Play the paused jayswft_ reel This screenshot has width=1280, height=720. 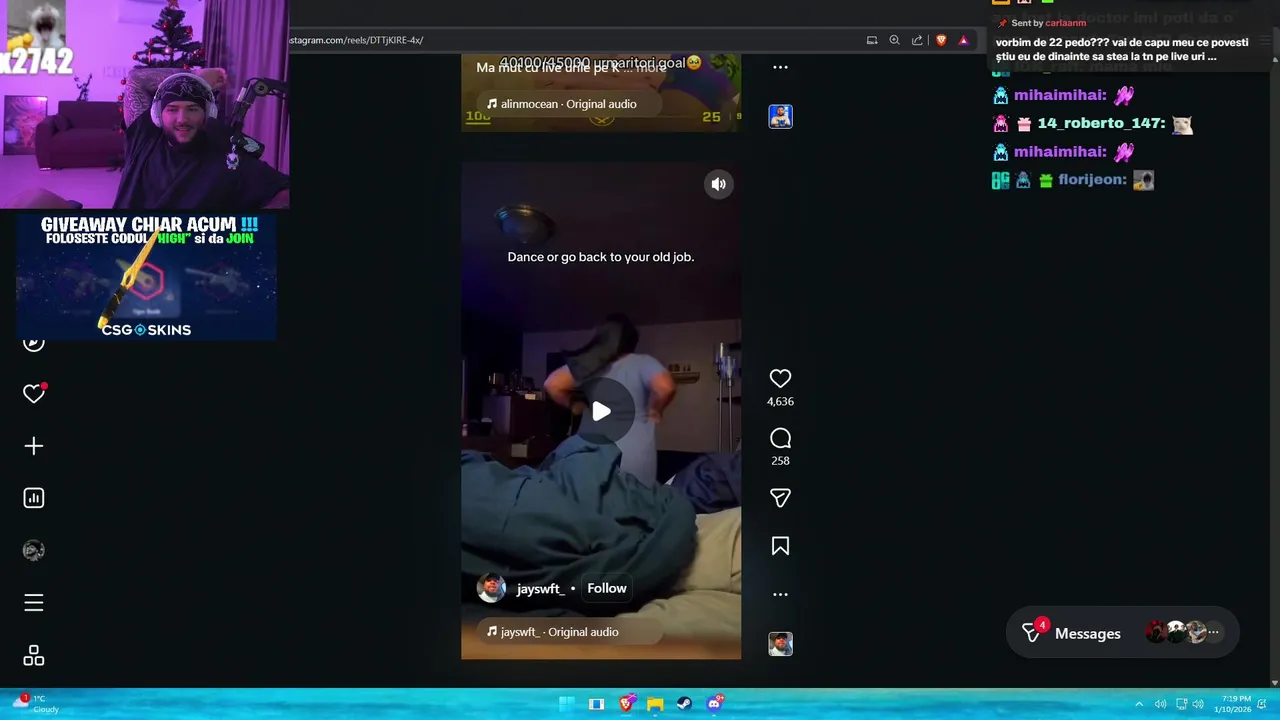point(601,411)
